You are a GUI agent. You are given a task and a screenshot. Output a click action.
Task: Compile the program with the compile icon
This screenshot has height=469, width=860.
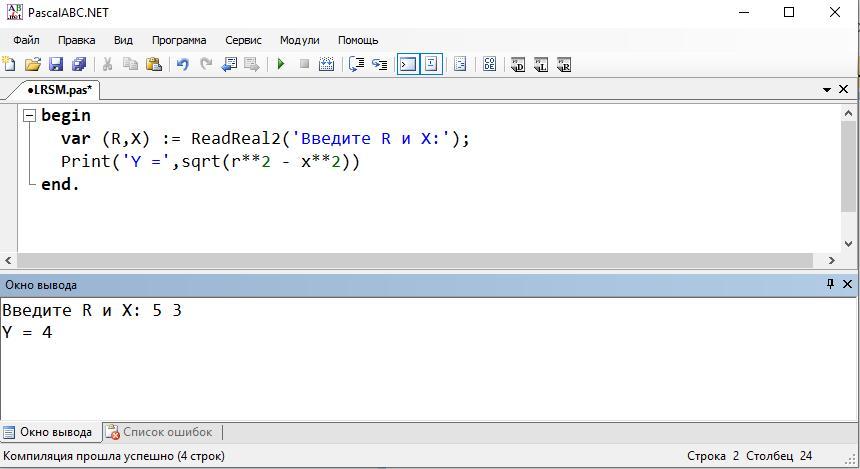tap(326, 64)
